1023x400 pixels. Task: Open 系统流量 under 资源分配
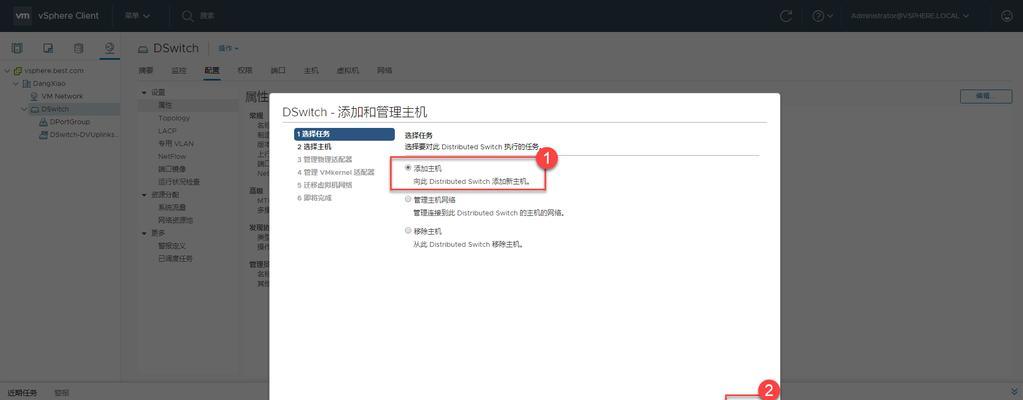[x=172, y=208]
